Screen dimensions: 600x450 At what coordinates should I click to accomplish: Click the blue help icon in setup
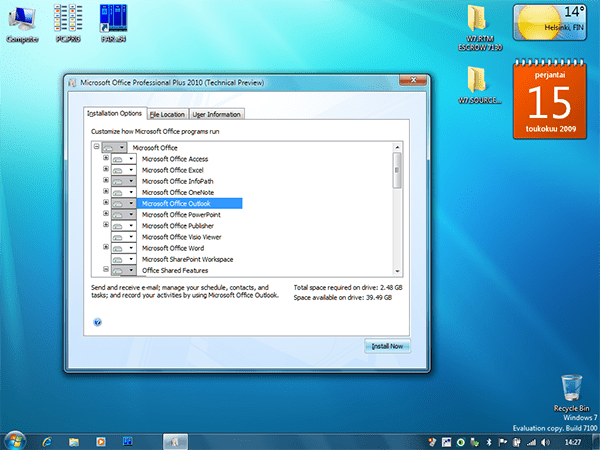point(97,322)
